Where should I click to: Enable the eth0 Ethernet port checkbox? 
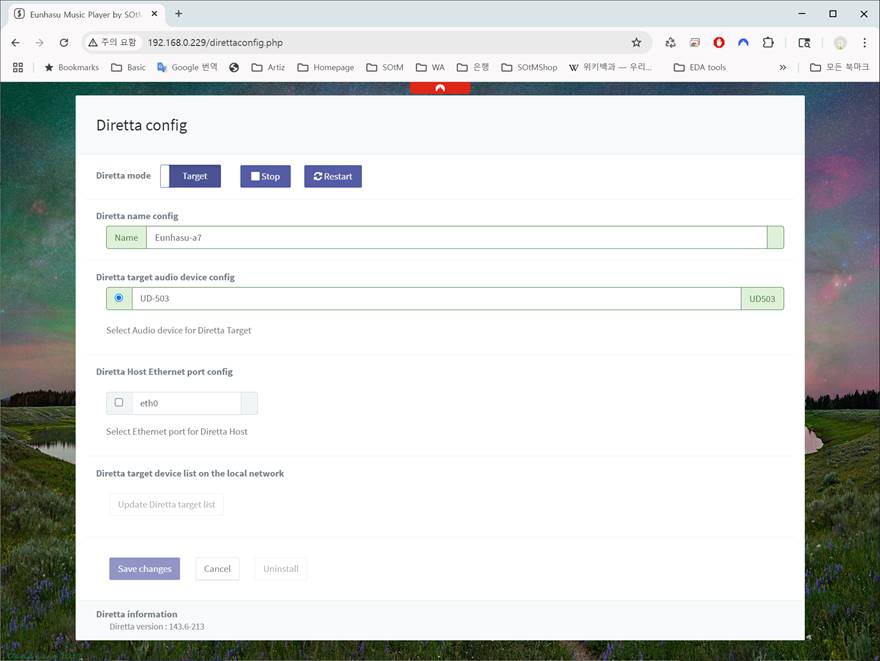pos(119,403)
